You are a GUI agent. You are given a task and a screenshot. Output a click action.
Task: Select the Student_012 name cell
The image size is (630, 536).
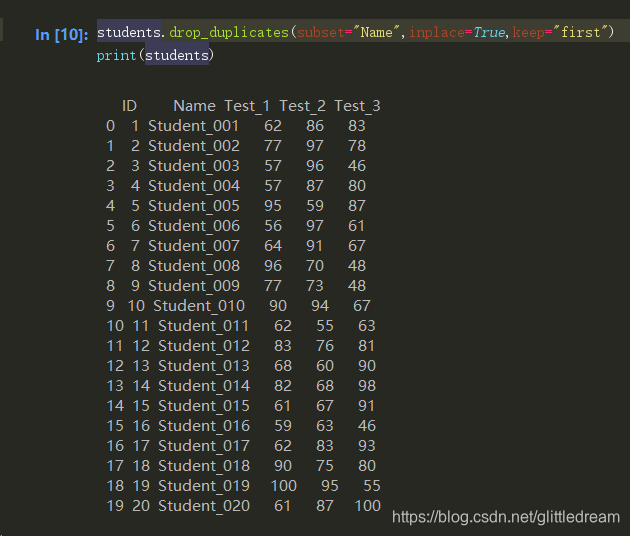point(204,346)
